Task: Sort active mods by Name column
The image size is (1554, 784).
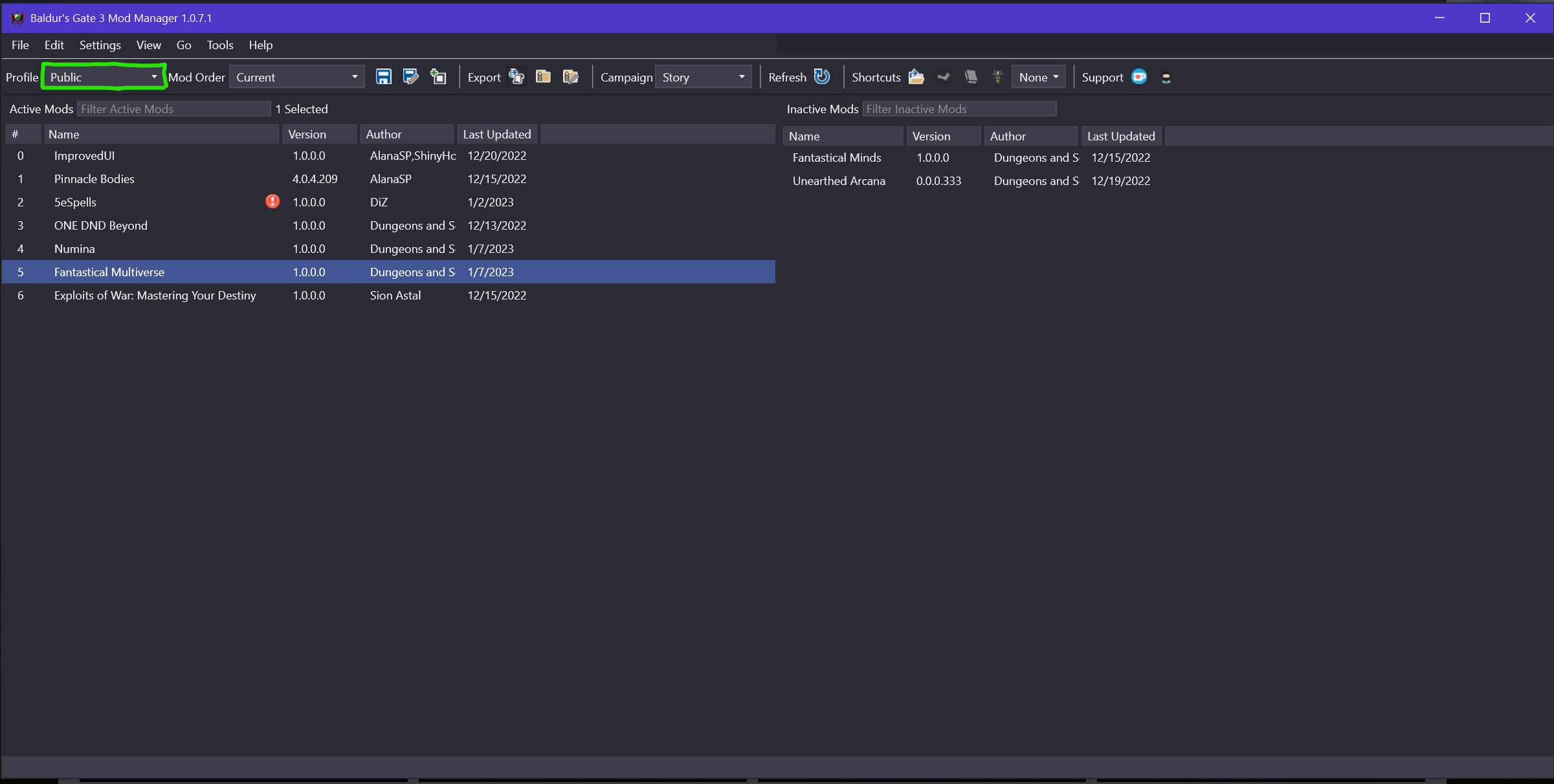Action: point(162,135)
